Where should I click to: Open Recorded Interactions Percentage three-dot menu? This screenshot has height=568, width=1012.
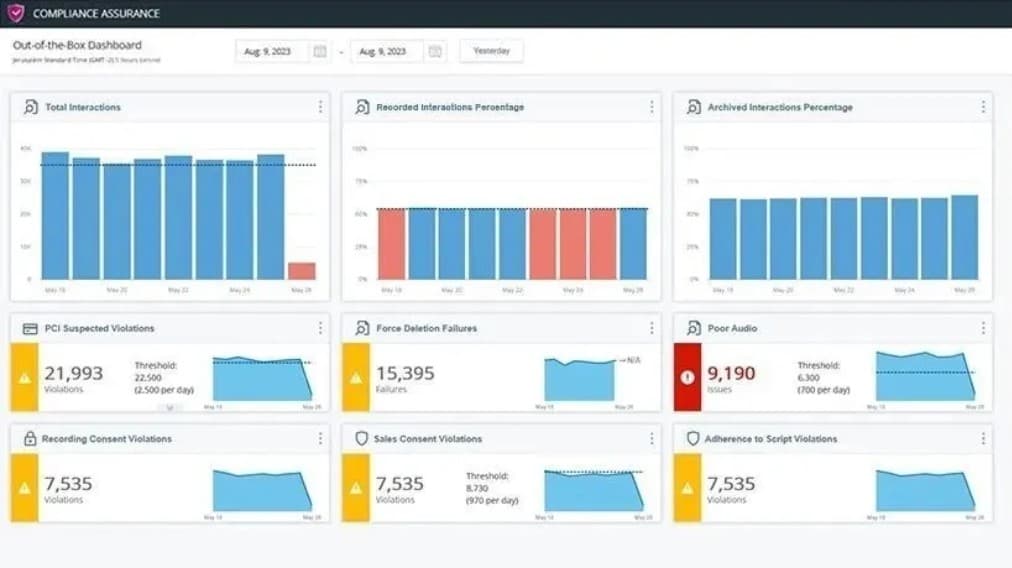[652, 107]
